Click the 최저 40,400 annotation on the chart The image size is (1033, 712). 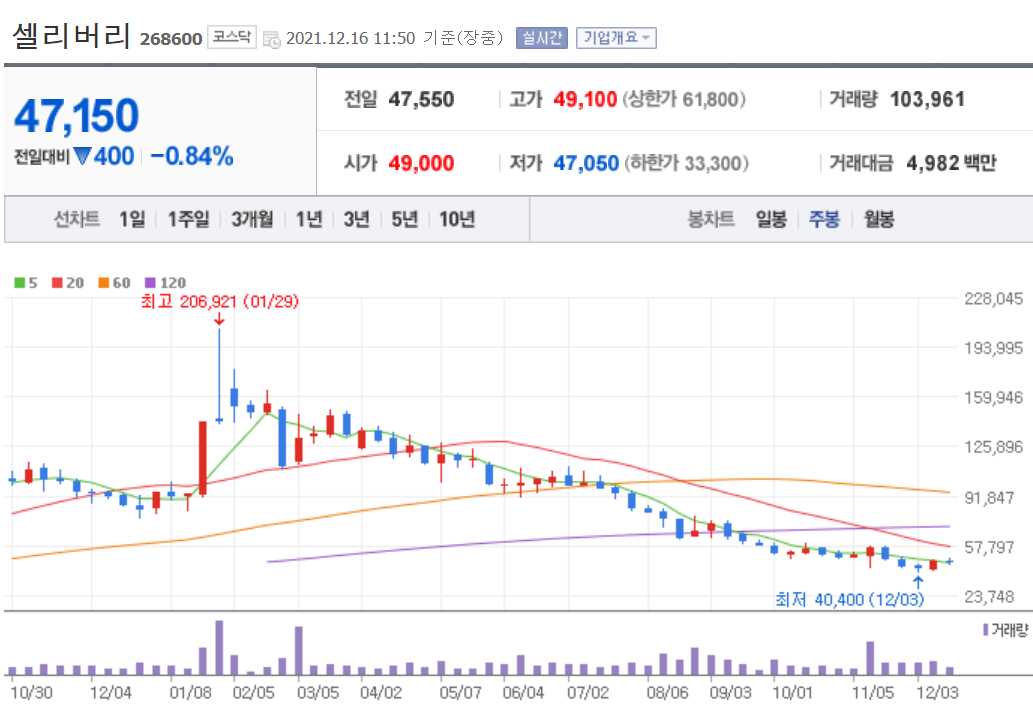point(852,598)
